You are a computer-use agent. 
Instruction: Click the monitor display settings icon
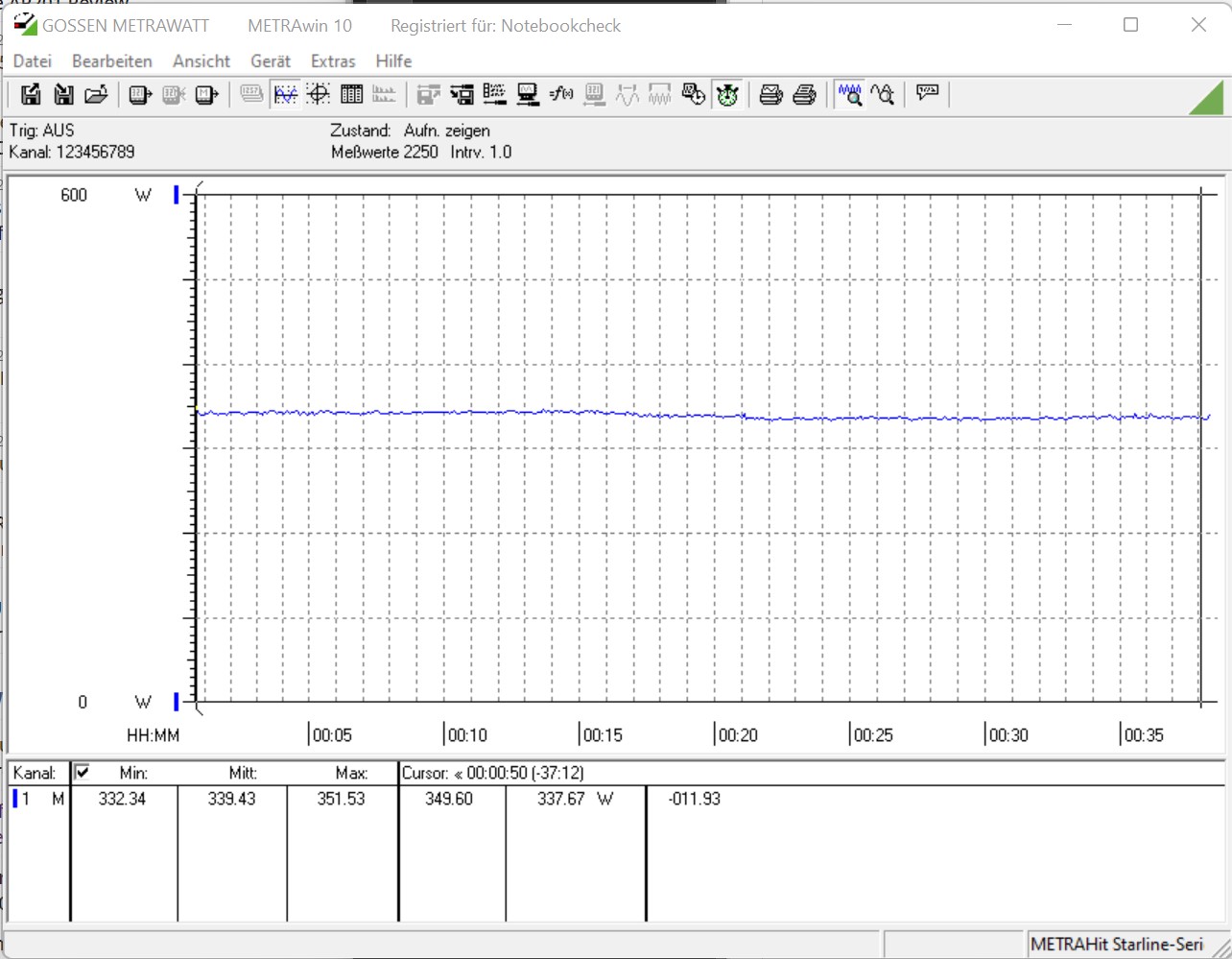[x=528, y=94]
